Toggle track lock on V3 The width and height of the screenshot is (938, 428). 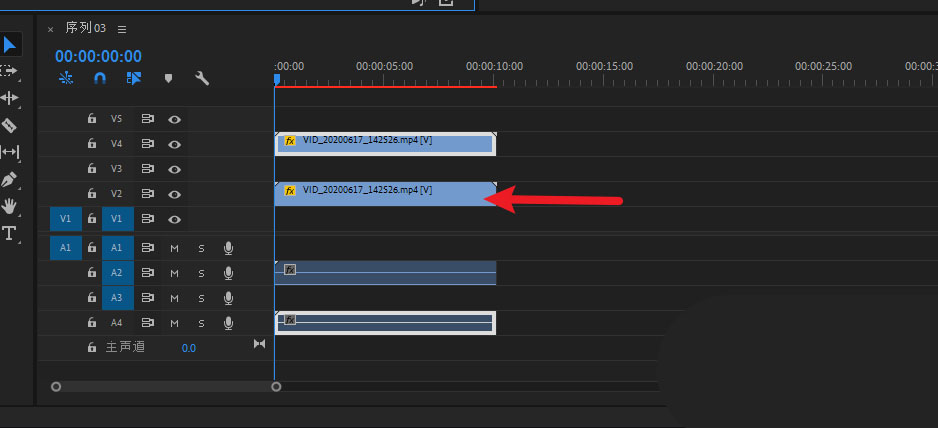(x=92, y=169)
